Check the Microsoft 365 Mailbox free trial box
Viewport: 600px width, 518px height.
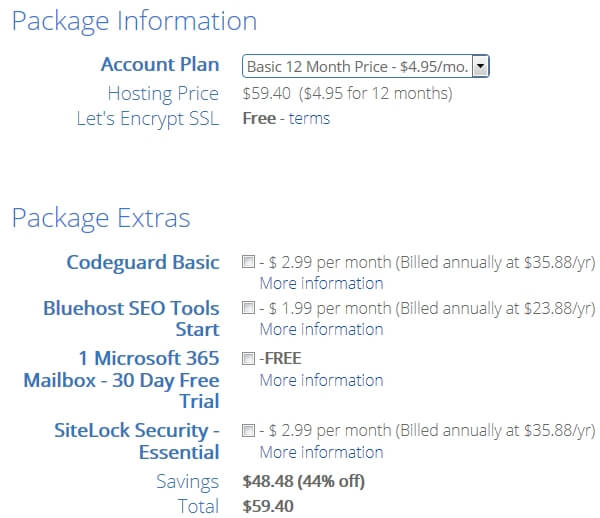[248, 358]
